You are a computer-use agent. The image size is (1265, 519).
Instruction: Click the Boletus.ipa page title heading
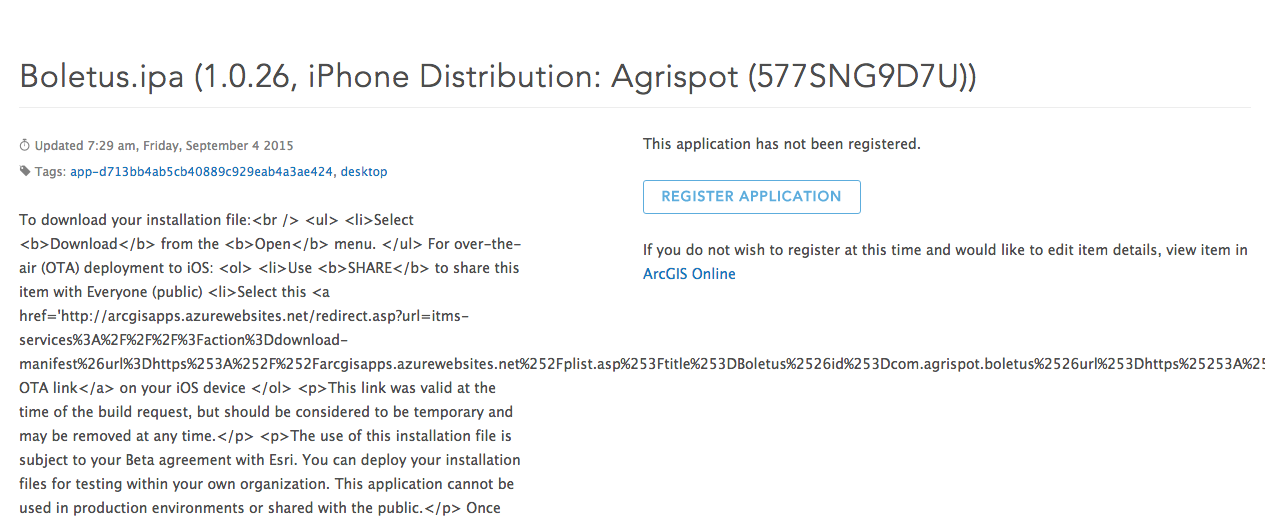point(498,77)
